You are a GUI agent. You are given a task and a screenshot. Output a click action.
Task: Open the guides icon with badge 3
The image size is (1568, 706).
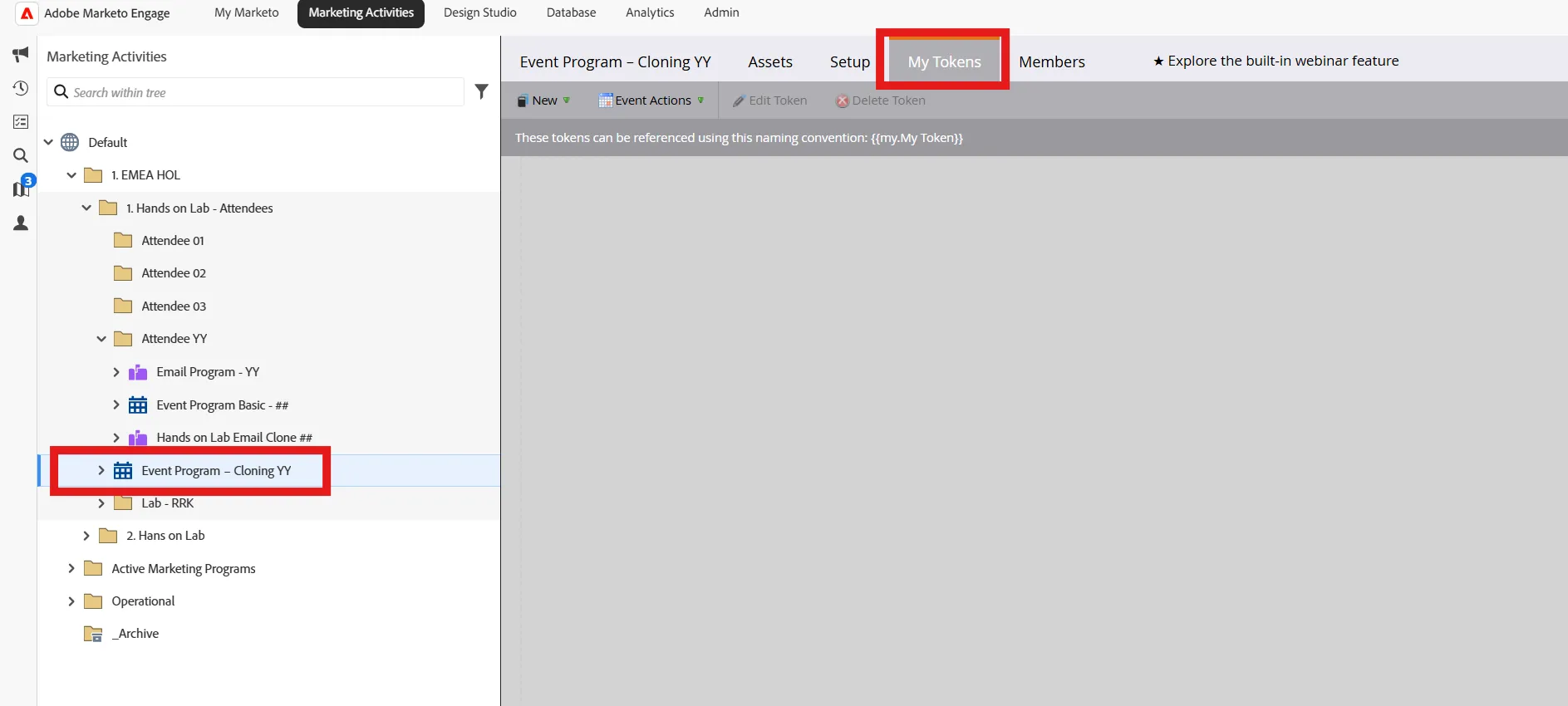coord(22,188)
